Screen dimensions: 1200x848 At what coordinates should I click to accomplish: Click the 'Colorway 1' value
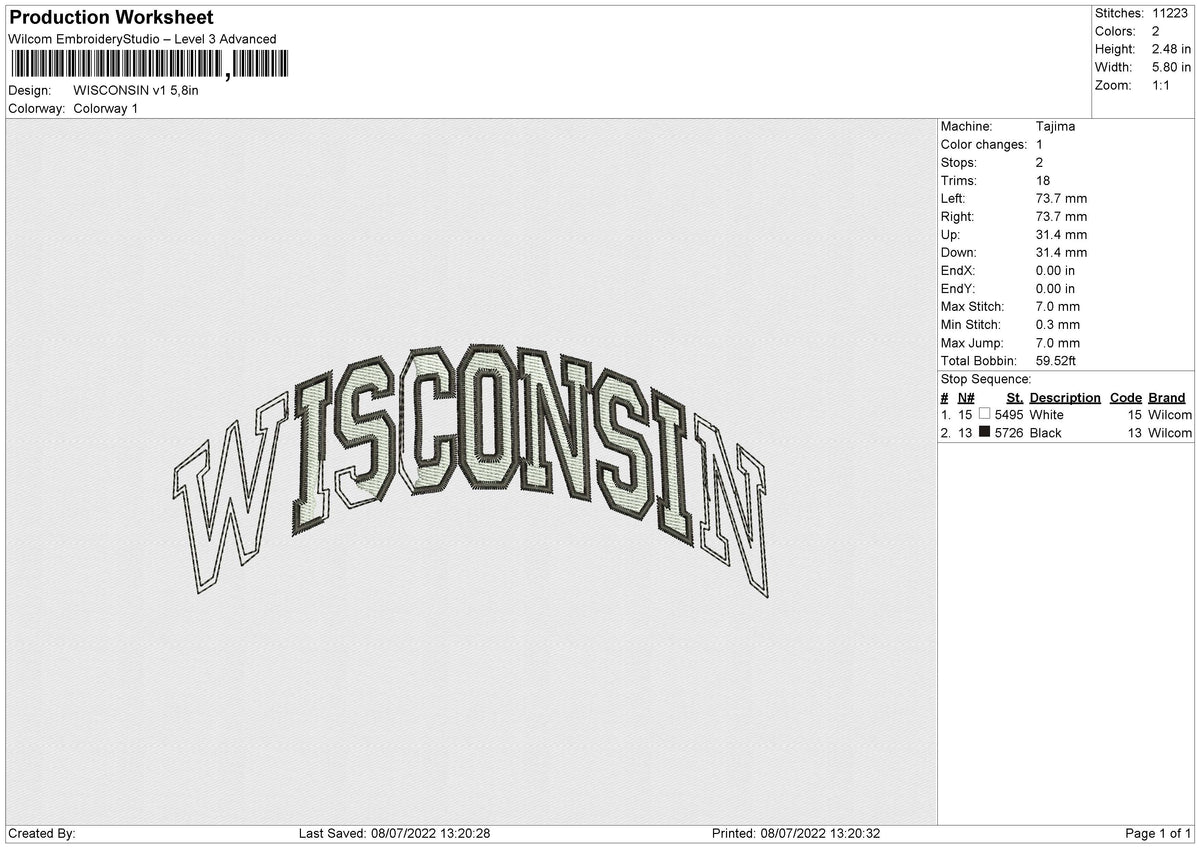106,108
